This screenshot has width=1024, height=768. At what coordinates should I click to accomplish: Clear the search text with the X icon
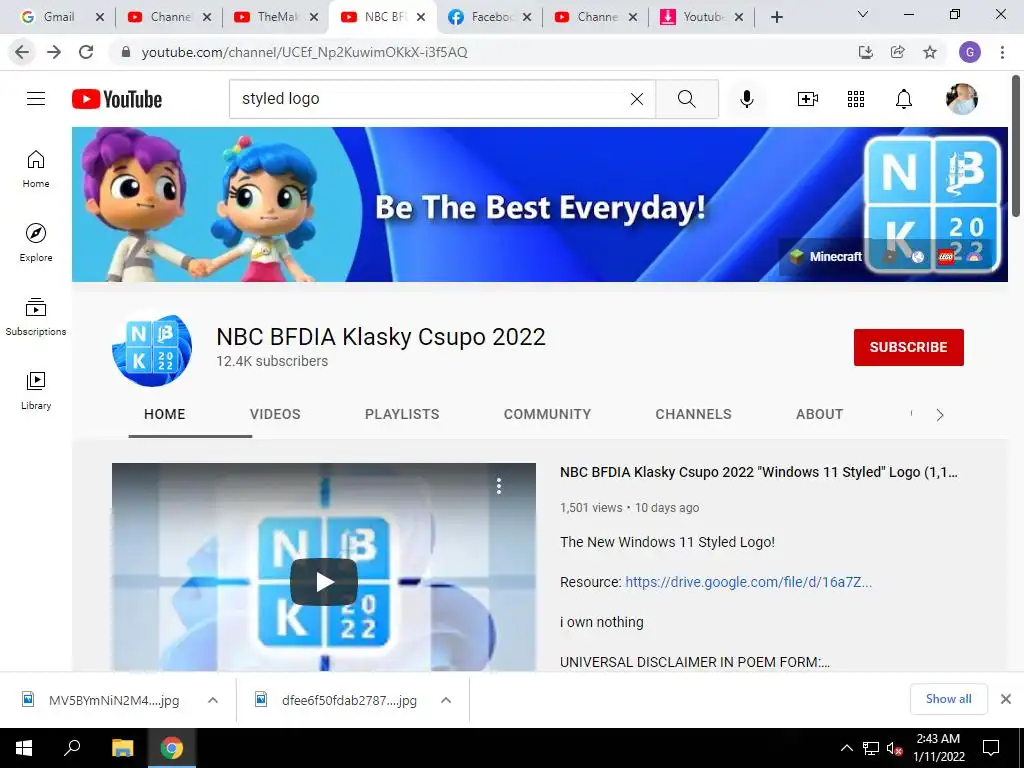point(637,99)
